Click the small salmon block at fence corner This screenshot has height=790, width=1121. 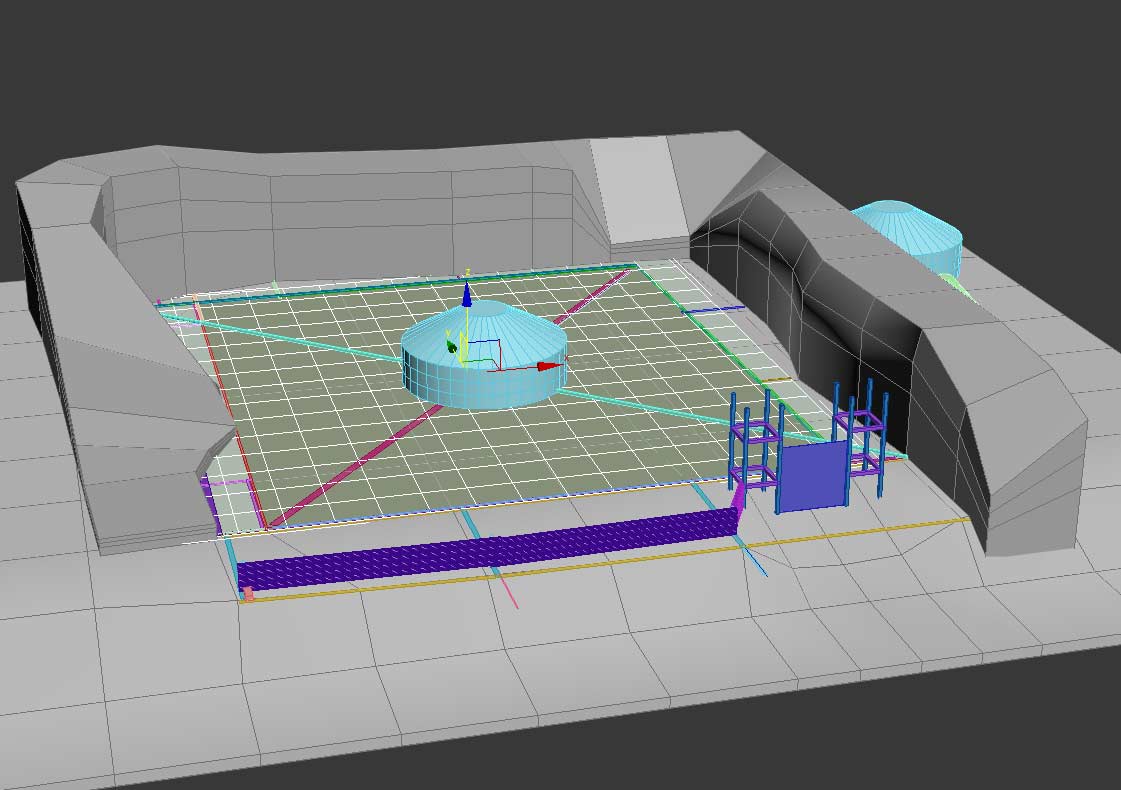coord(248,594)
